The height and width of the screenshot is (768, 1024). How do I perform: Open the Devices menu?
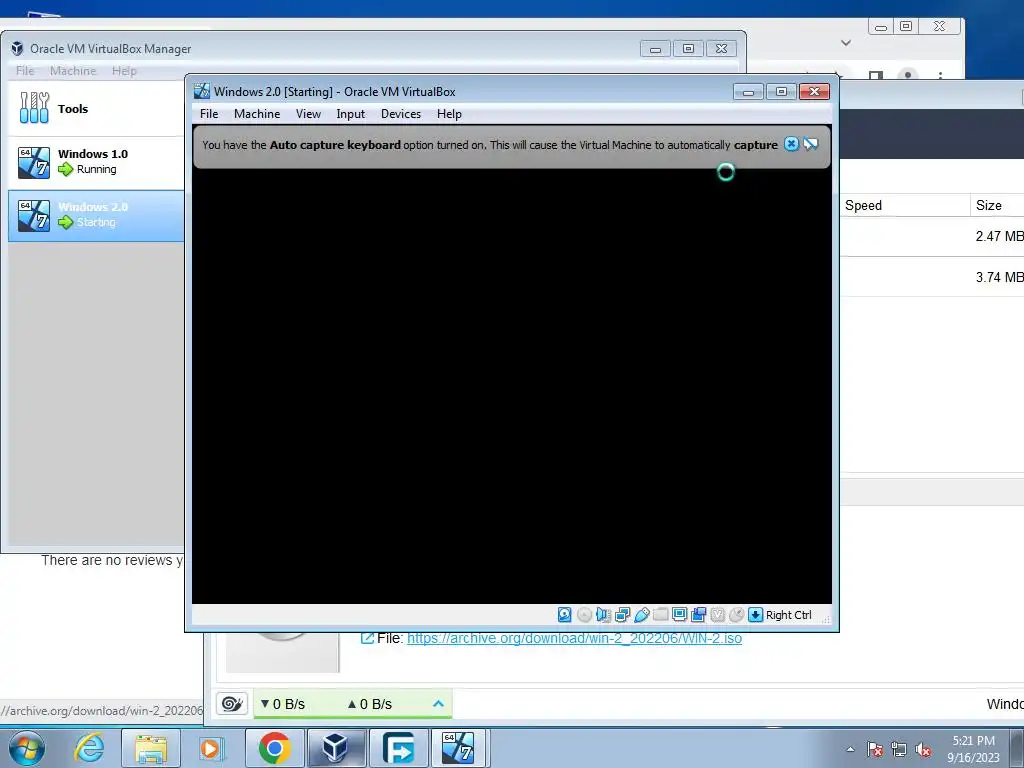click(401, 114)
